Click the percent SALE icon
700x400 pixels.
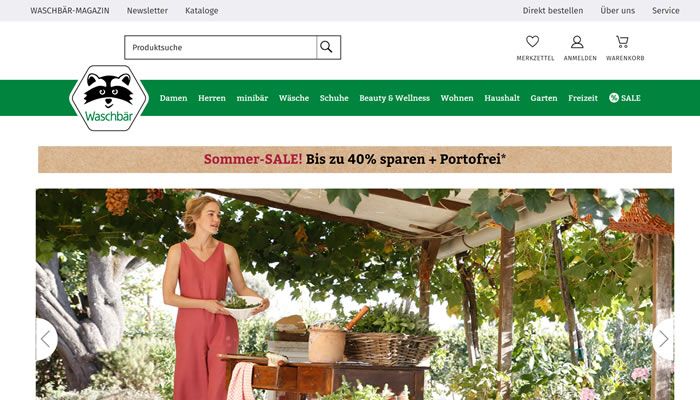point(614,98)
